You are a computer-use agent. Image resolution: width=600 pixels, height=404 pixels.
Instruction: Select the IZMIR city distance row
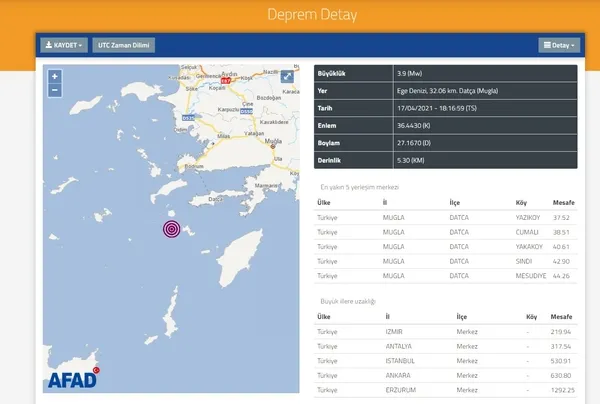point(446,331)
